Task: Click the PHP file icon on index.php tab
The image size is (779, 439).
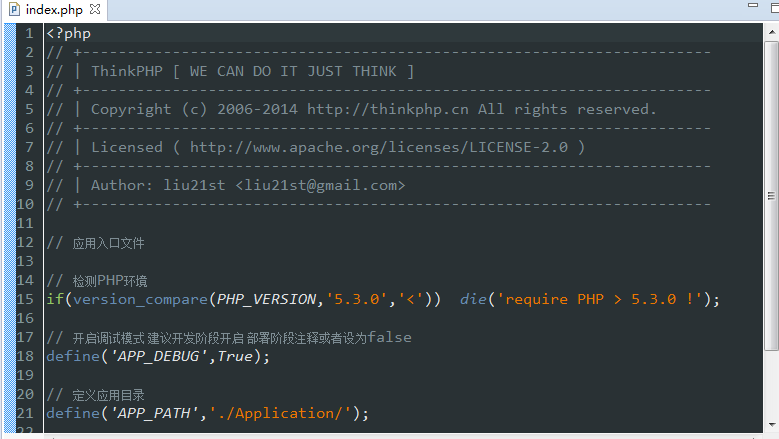Action: (x=14, y=9)
